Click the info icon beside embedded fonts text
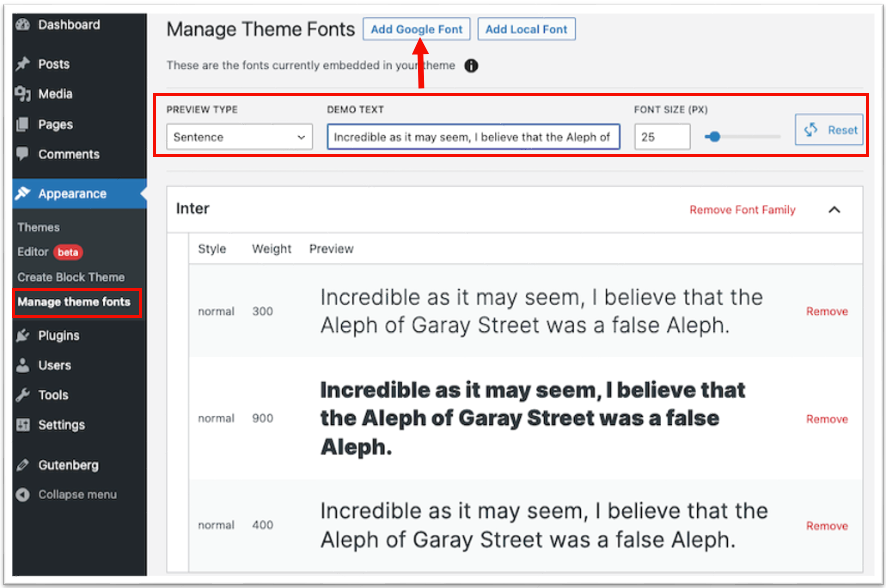The height and width of the screenshot is (588, 886). pos(471,66)
